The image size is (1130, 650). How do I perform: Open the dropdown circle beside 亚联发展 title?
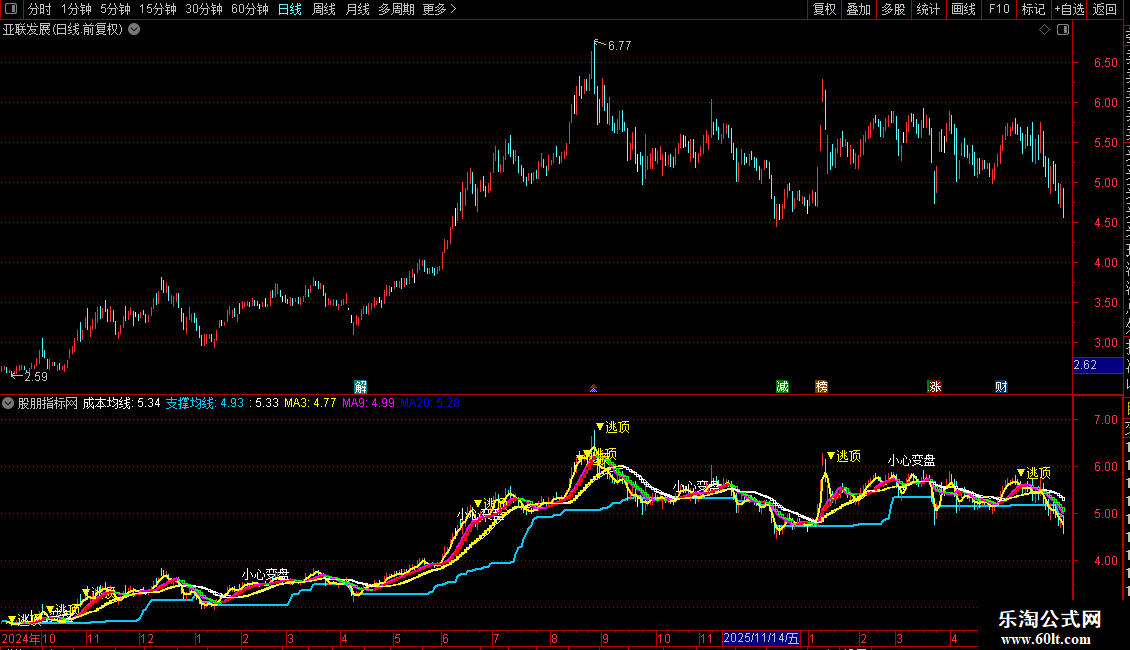(134, 30)
